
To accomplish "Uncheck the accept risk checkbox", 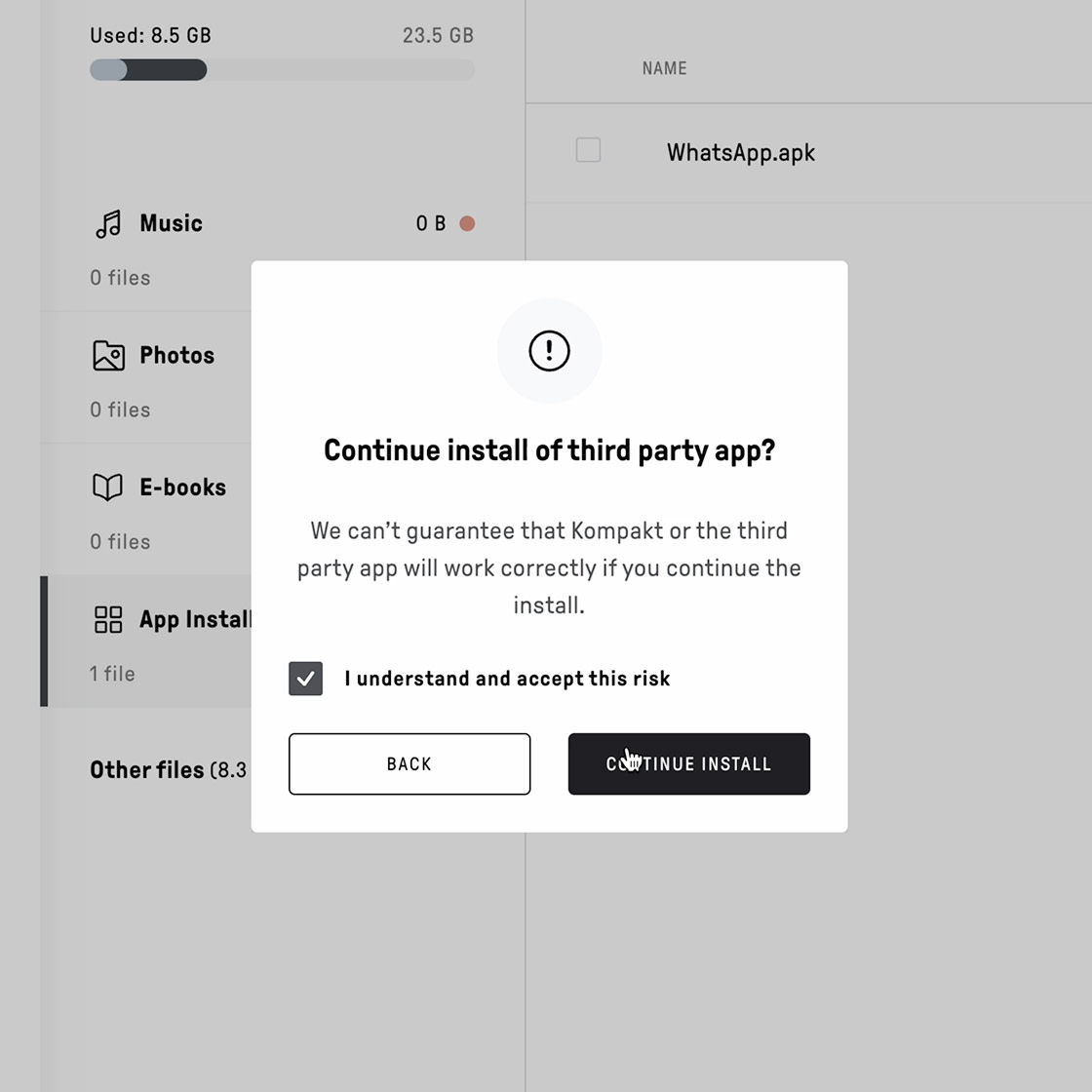I will coord(306,679).
